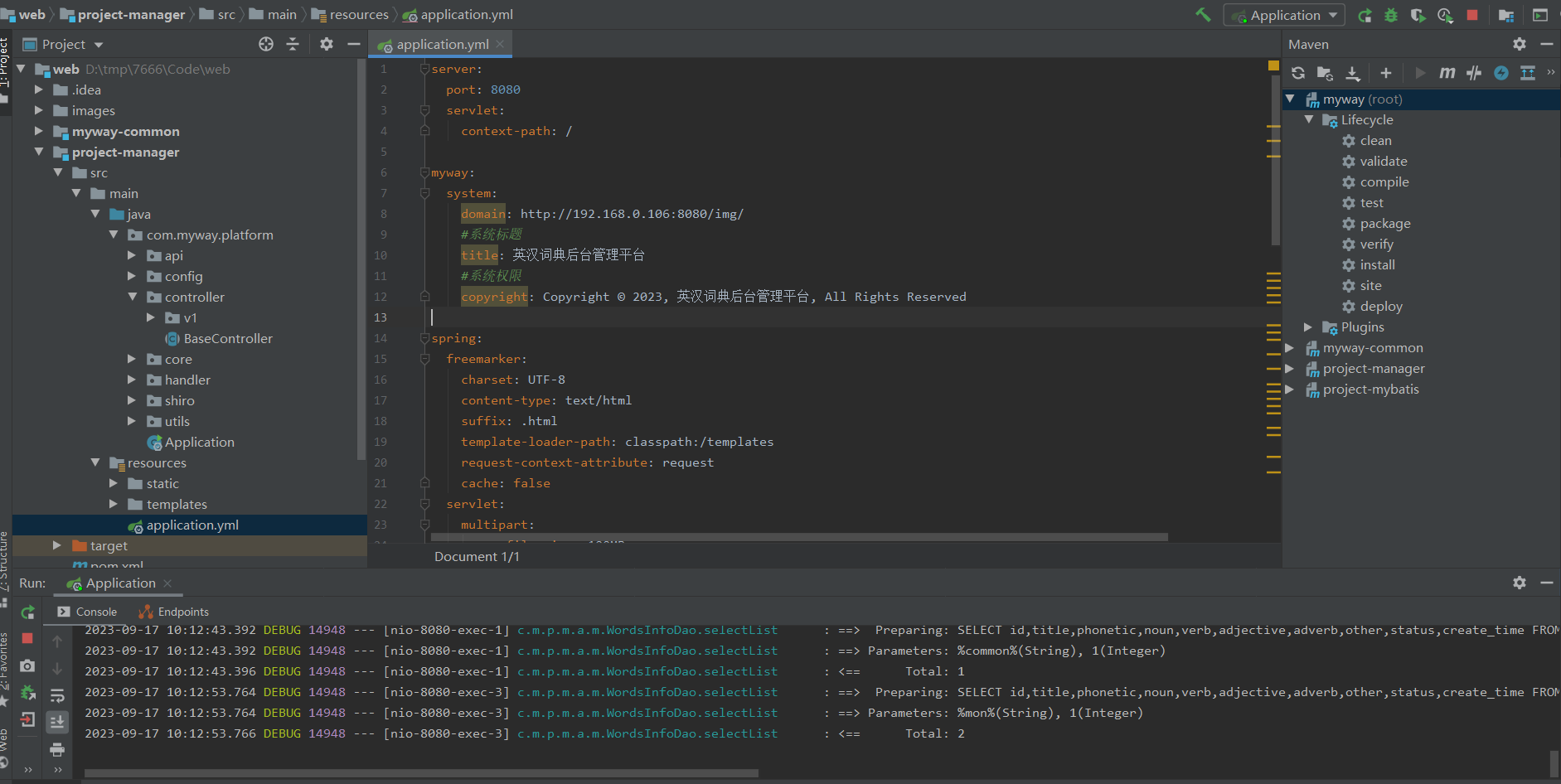Image resolution: width=1561 pixels, height=784 pixels.
Task: Open BaseController in Project tree
Action: point(219,338)
